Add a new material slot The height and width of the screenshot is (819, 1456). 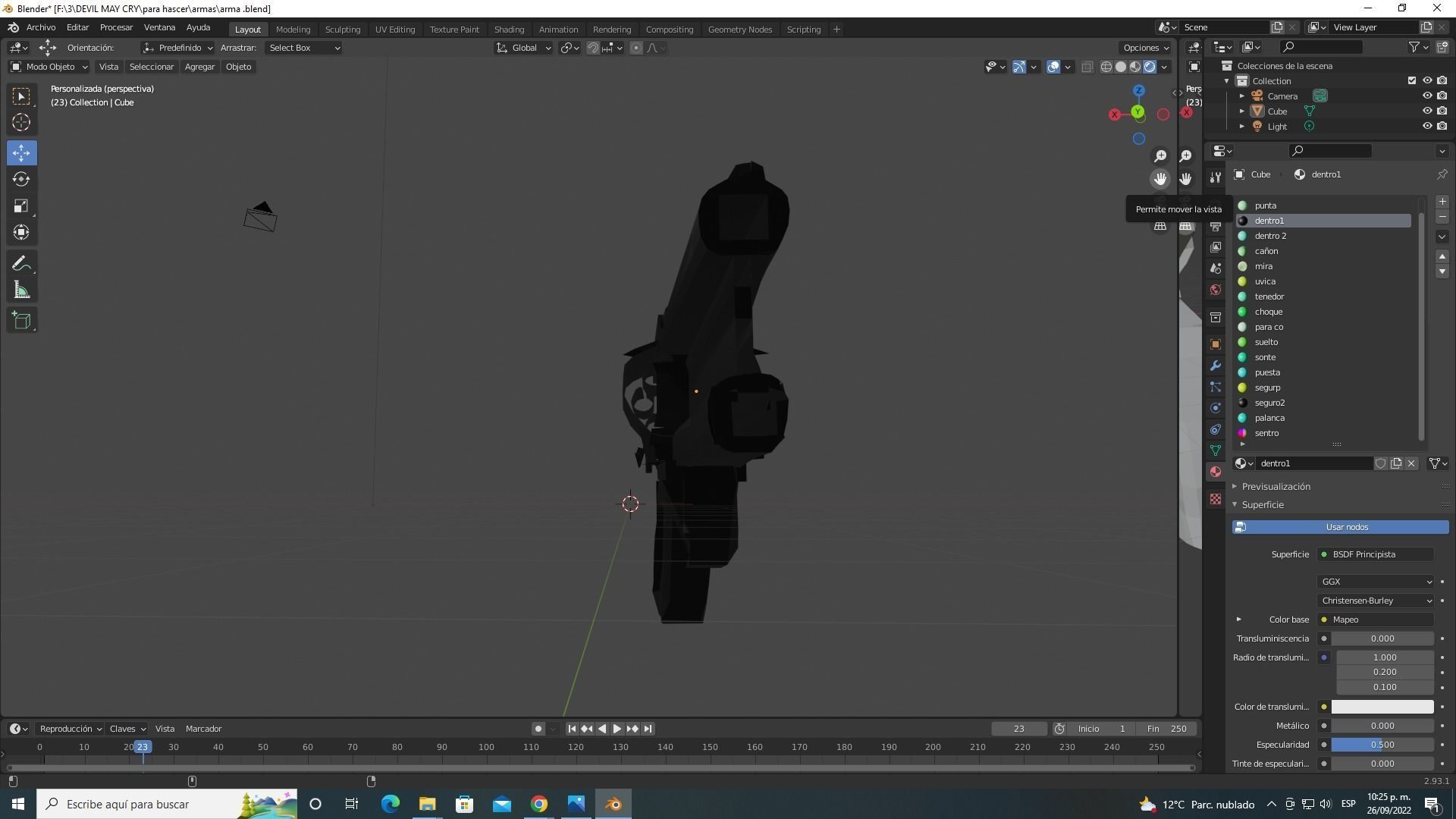coord(1442,202)
